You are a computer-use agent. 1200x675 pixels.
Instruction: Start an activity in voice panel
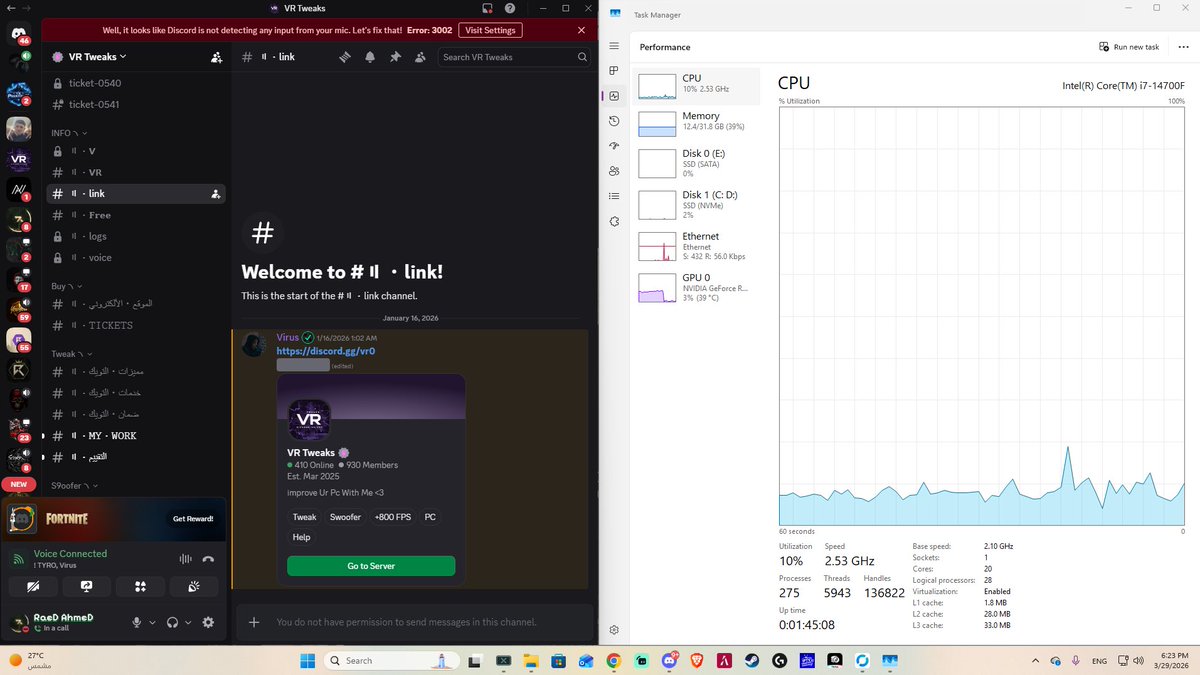click(141, 586)
